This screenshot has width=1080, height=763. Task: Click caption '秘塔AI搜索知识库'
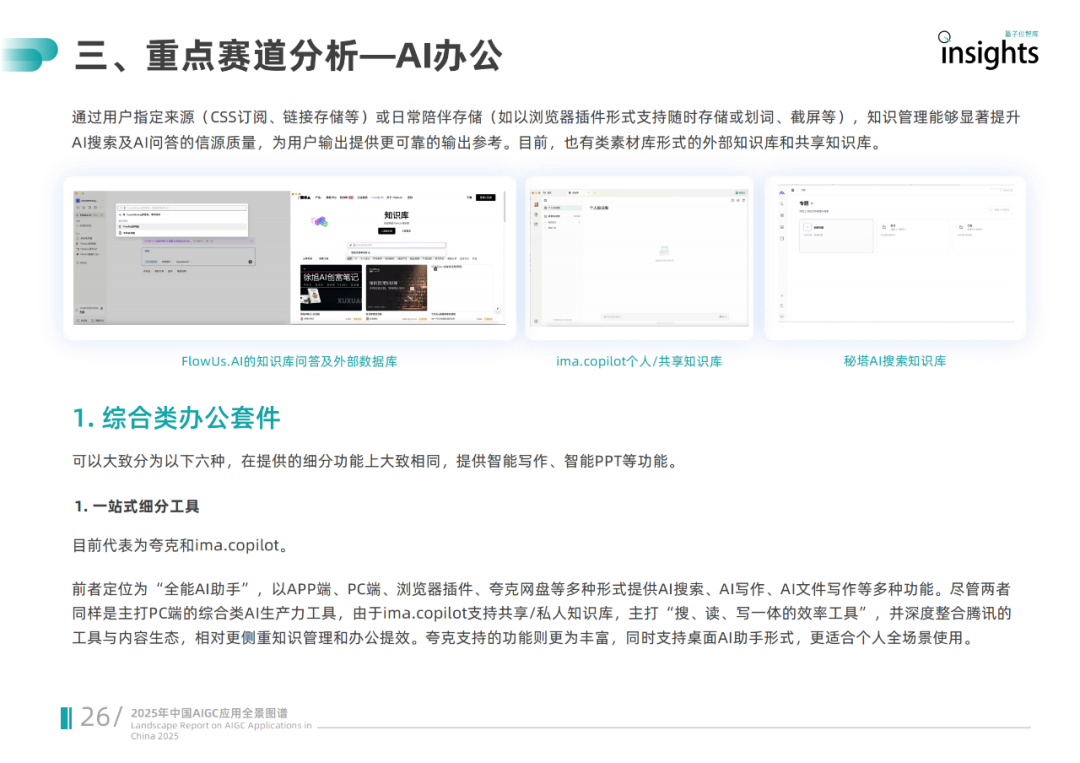(895, 361)
